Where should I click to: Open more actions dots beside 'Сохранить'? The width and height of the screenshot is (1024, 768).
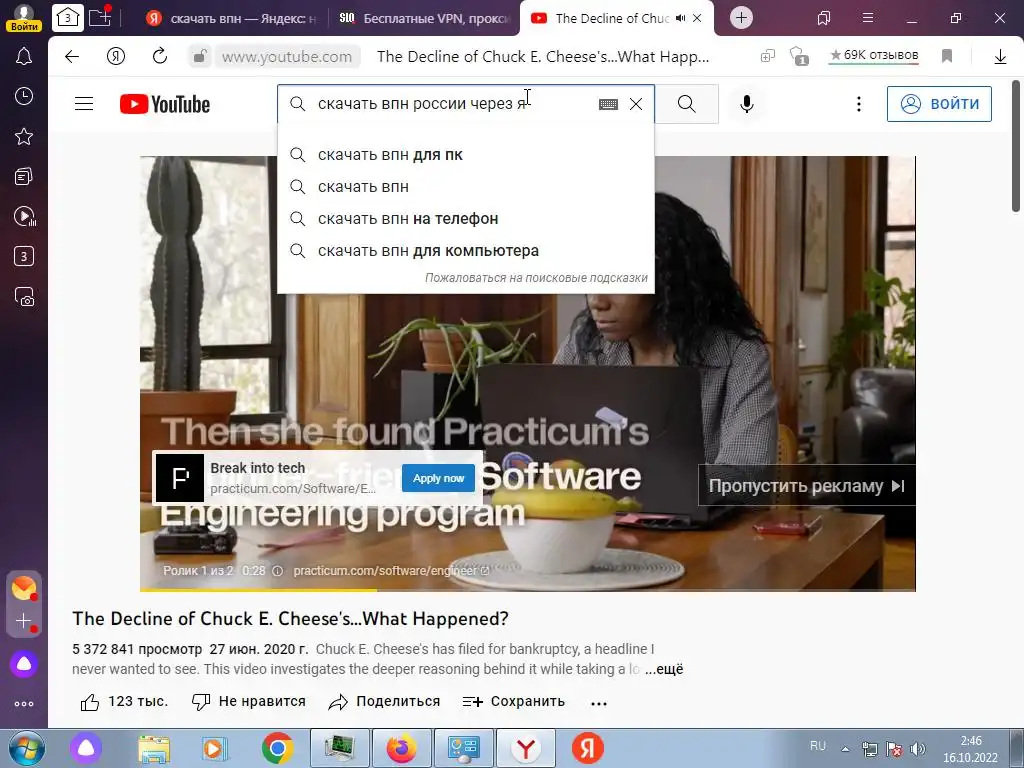coord(599,703)
